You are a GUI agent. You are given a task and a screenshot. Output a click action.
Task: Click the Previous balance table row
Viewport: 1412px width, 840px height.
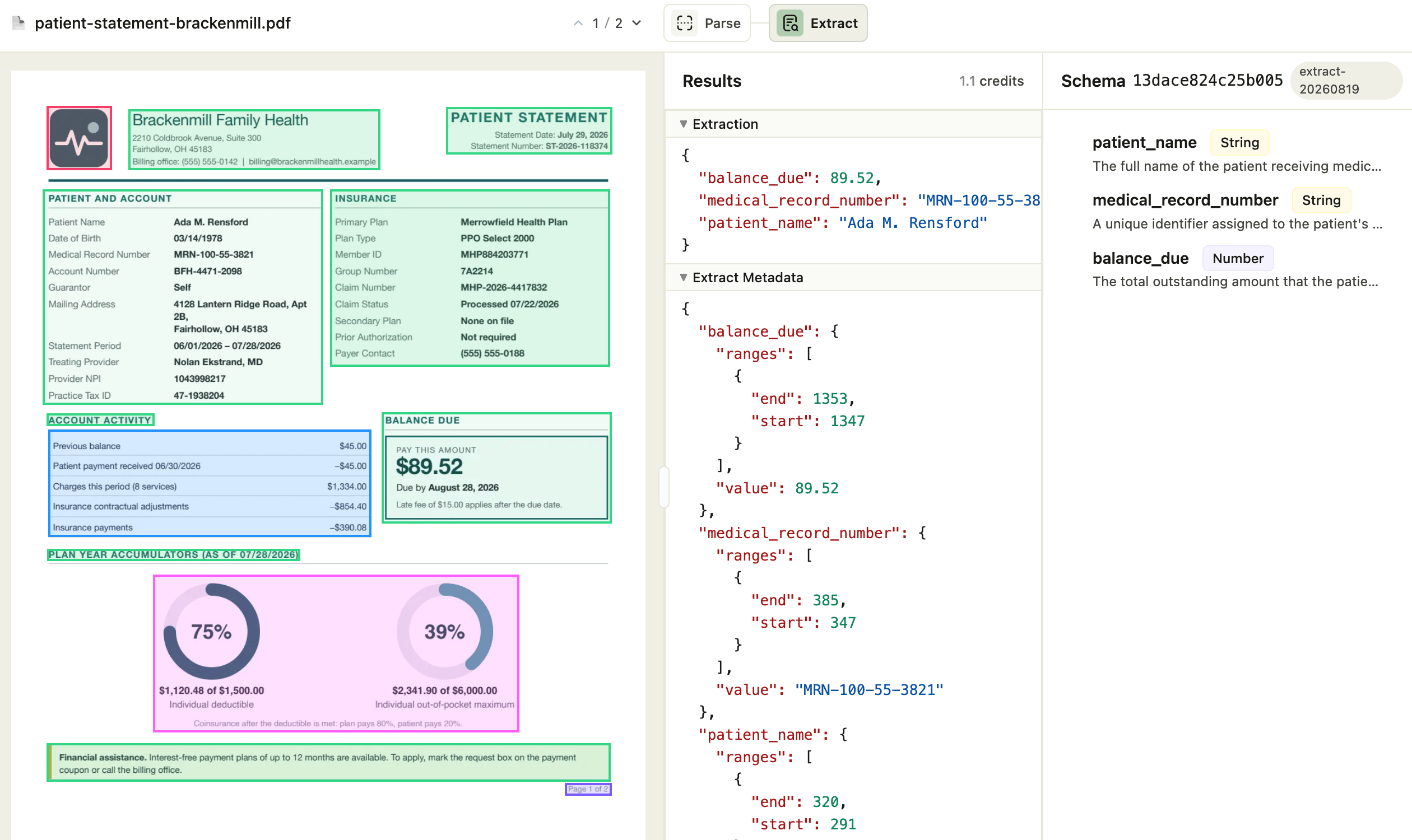[x=210, y=446]
